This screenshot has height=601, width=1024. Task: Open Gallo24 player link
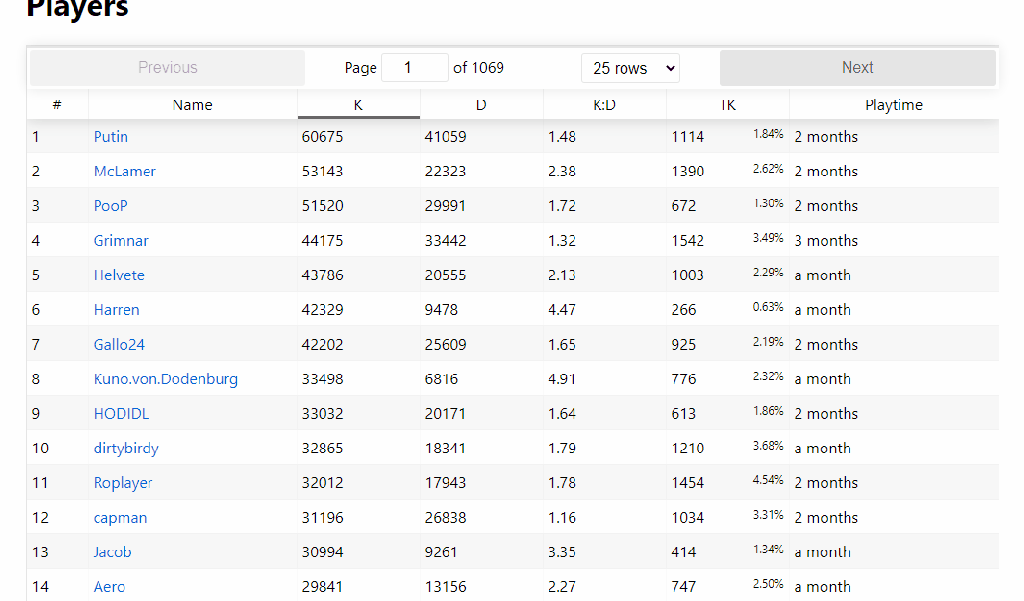[x=119, y=345]
